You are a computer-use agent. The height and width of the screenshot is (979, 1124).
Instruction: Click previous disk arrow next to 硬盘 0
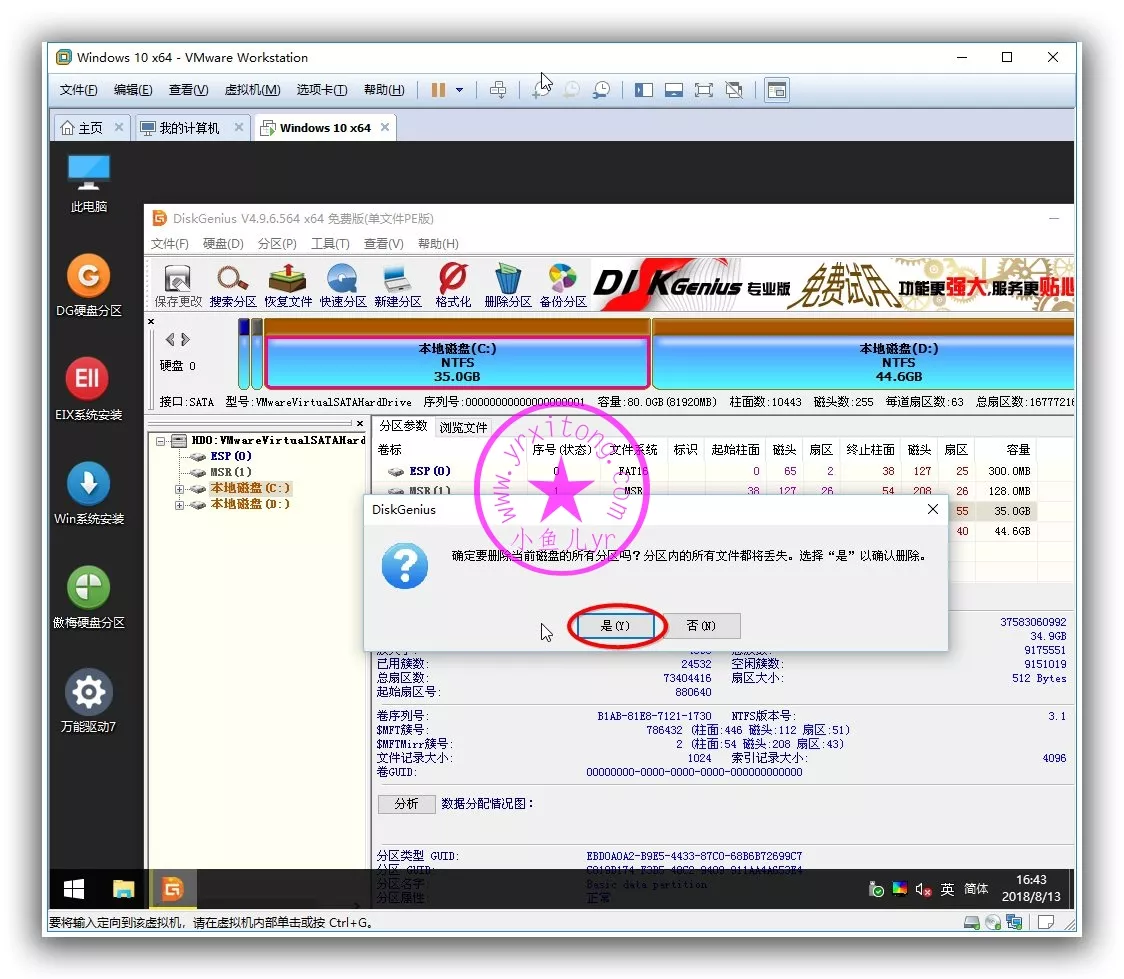tap(170, 339)
